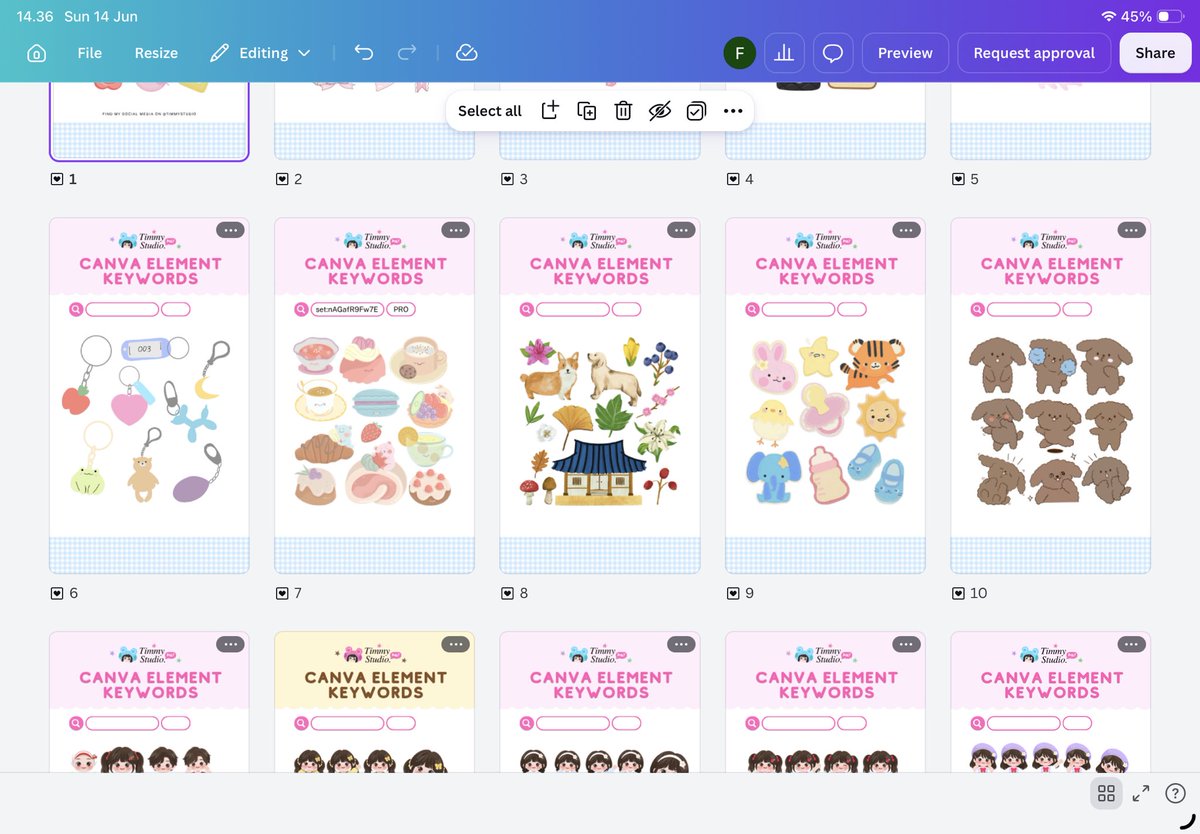This screenshot has height=834, width=1200.
Task: Open options on first third-row page
Action: (x=230, y=644)
